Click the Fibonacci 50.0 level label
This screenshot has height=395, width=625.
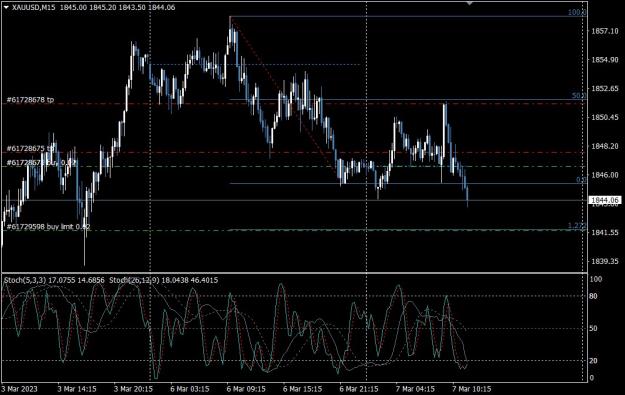click(579, 96)
